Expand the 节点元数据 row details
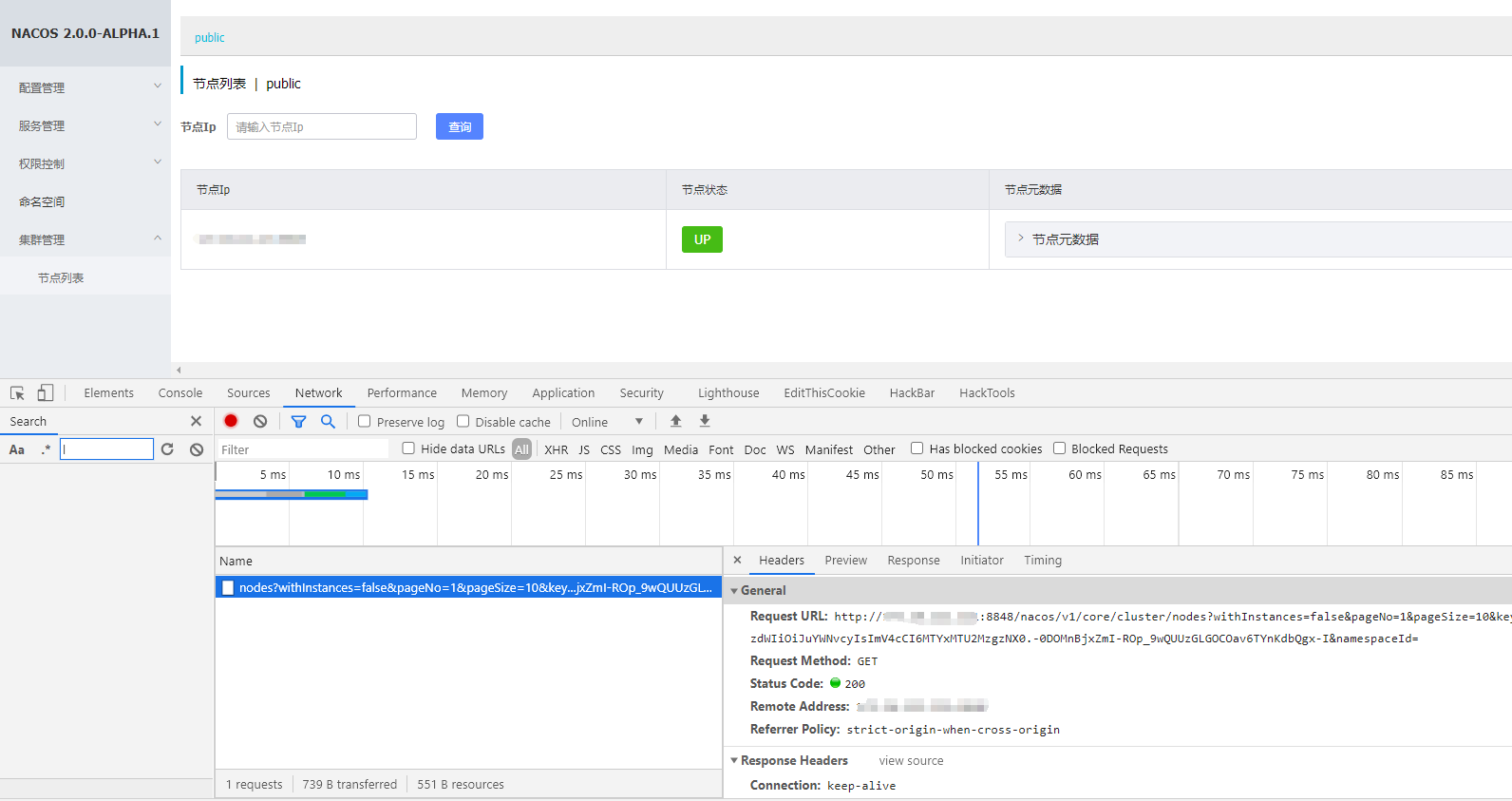Screen dimensions: 1512x801 point(1021,238)
